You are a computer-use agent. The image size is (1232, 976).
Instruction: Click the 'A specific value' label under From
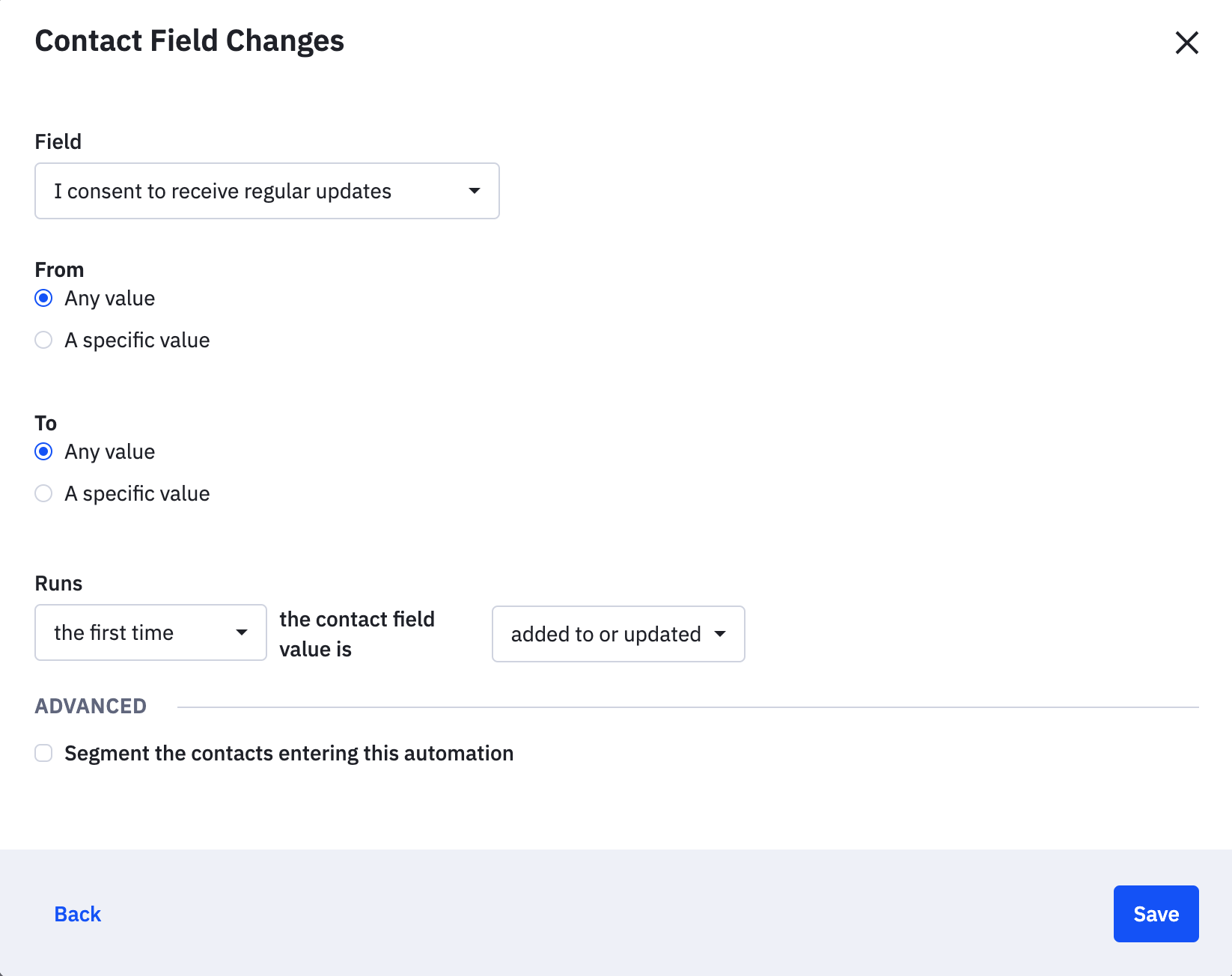[x=137, y=340]
